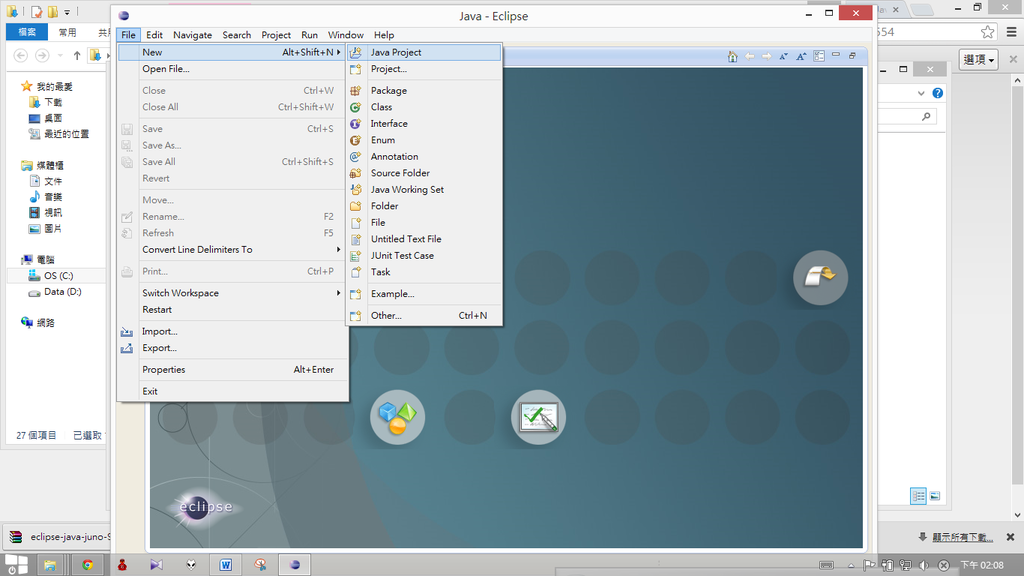The height and width of the screenshot is (576, 1024).
Task: Open the Workbench via the arrow icon
Action: coord(820,277)
